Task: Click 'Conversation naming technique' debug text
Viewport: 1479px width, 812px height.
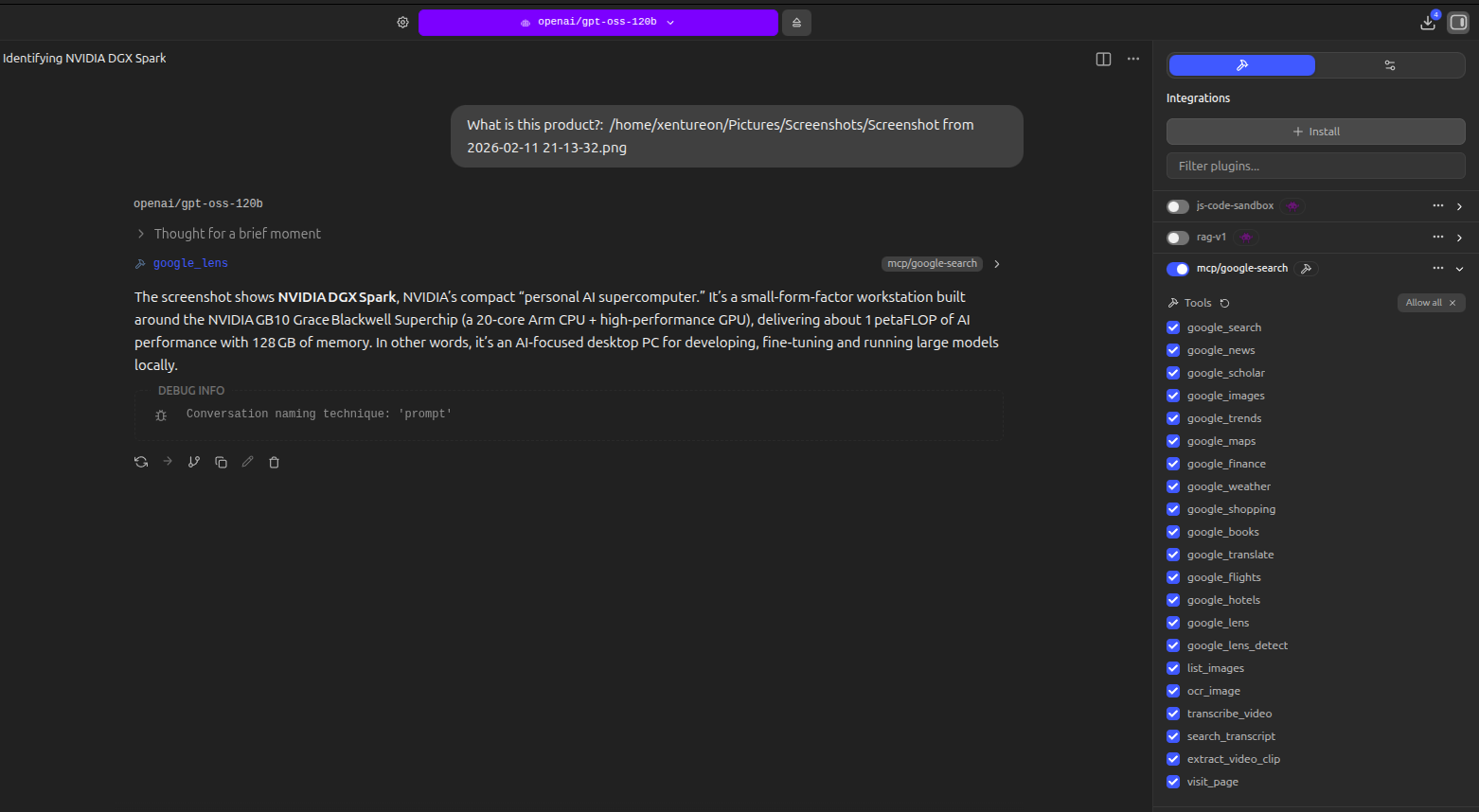Action: pyautogui.click(x=319, y=415)
